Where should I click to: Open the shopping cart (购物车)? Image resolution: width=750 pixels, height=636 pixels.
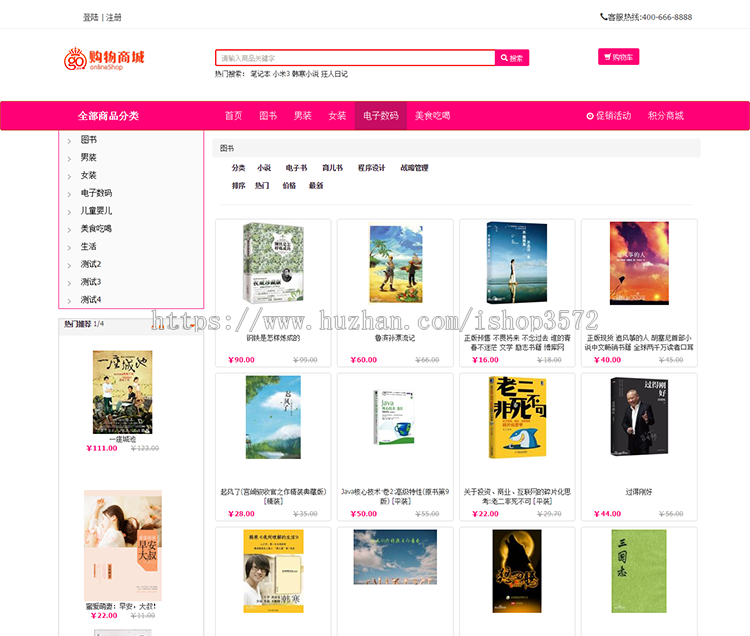coord(618,57)
